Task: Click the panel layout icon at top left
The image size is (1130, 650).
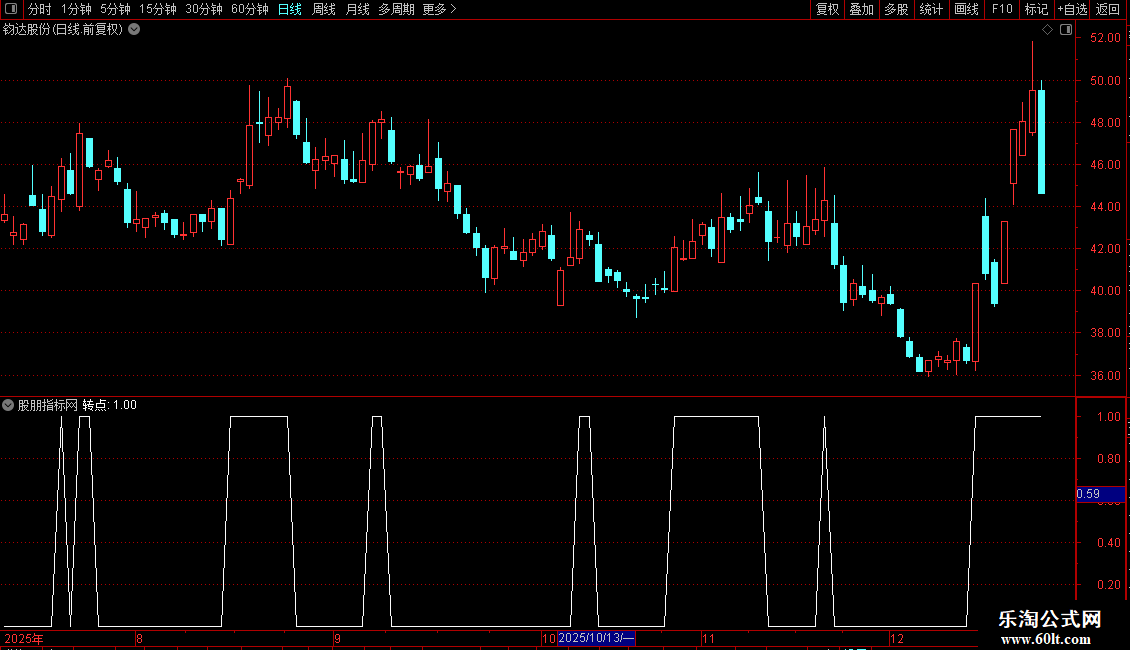Action: tap(11, 9)
